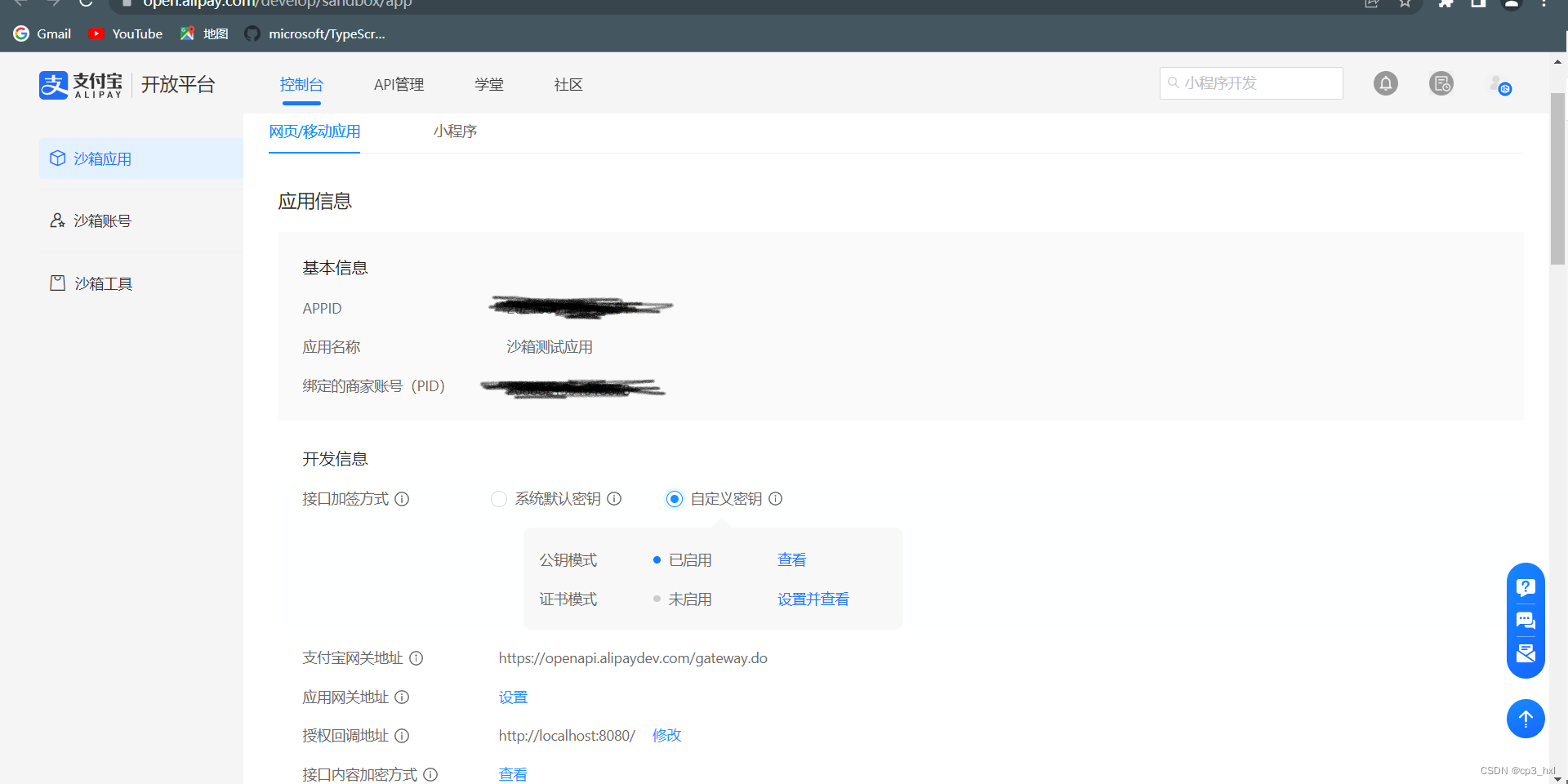Open the help question floating icon
This screenshot has width=1568, height=784.
pos(1526,587)
